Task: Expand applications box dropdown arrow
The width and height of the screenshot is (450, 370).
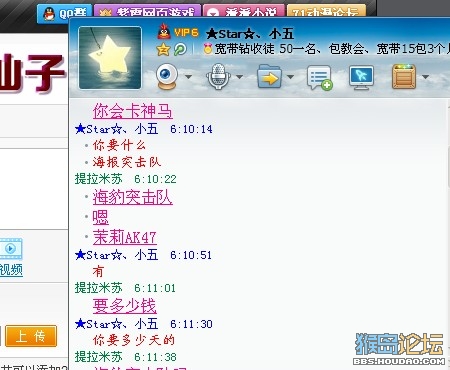Action: (425, 77)
